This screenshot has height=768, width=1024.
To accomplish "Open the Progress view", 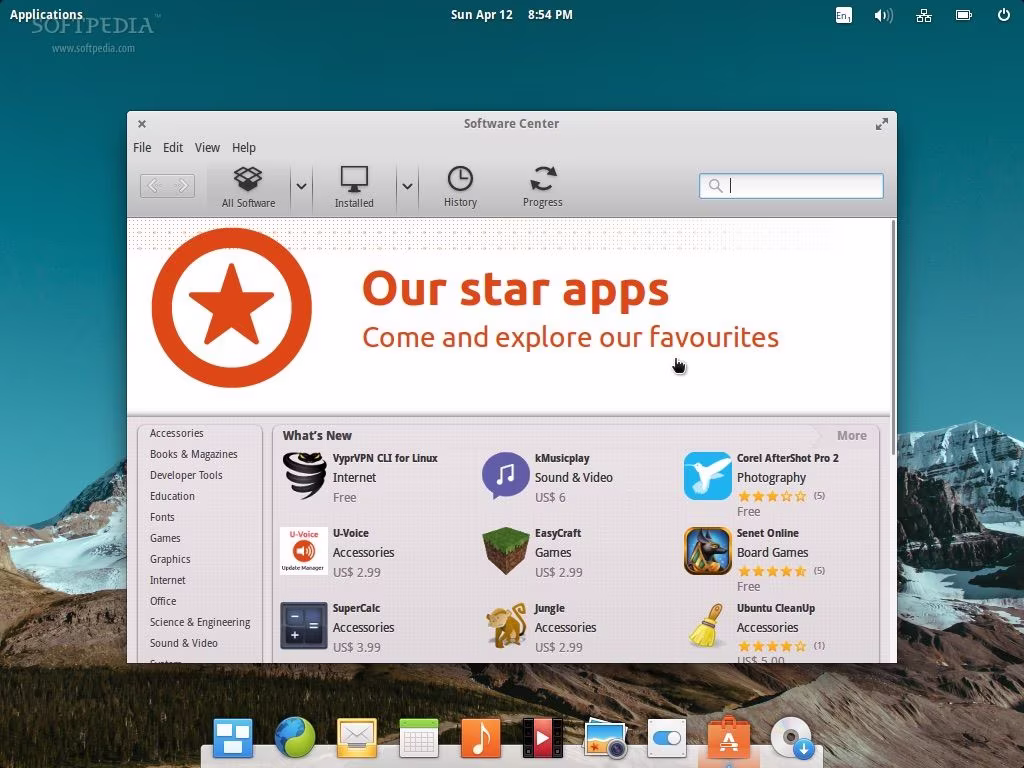I will point(543,187).
